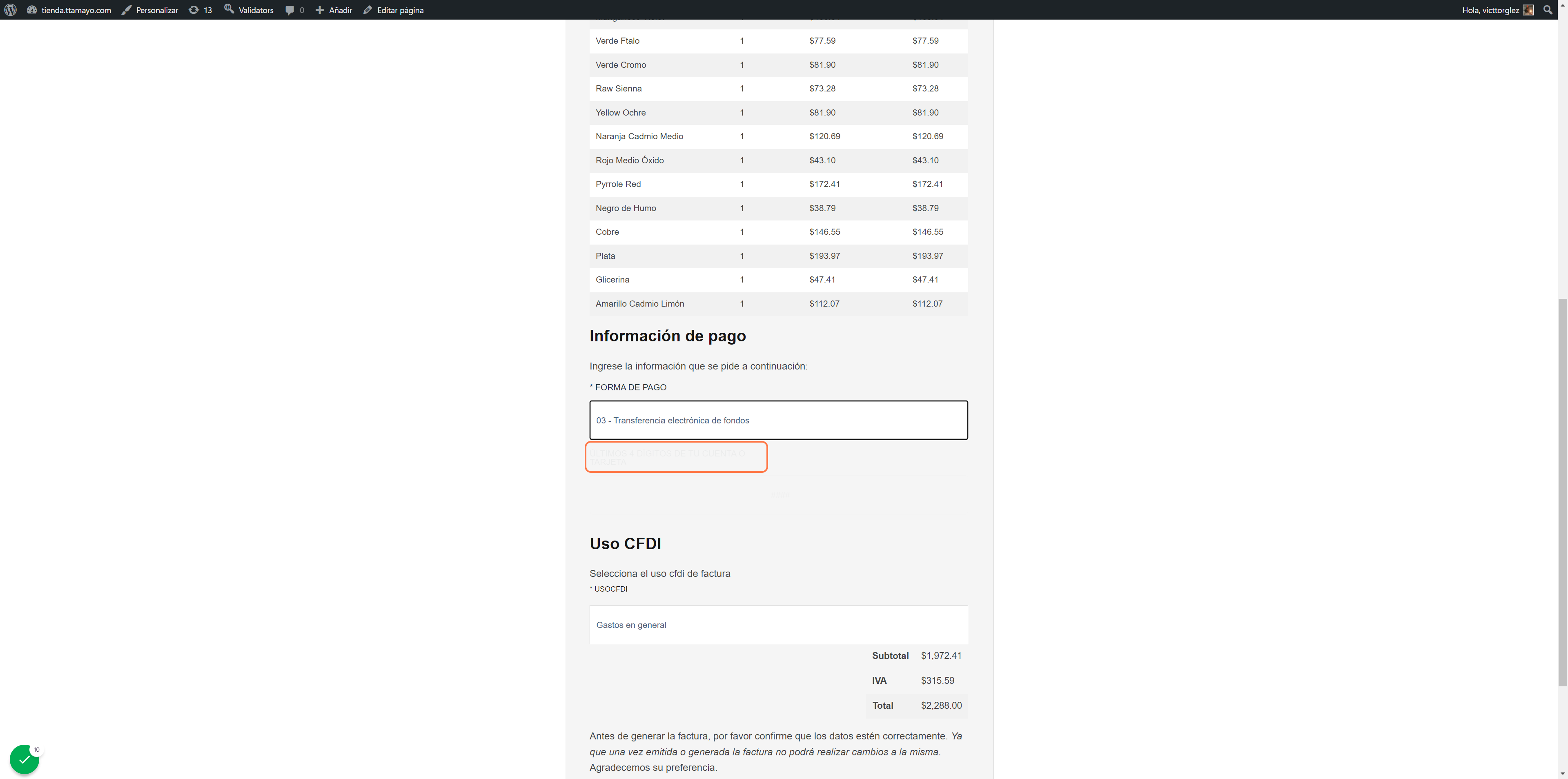The width and height of the screenshot is (1568, 779).
Task: Select the Yellow Ochre product name
Action: [620, 113]
